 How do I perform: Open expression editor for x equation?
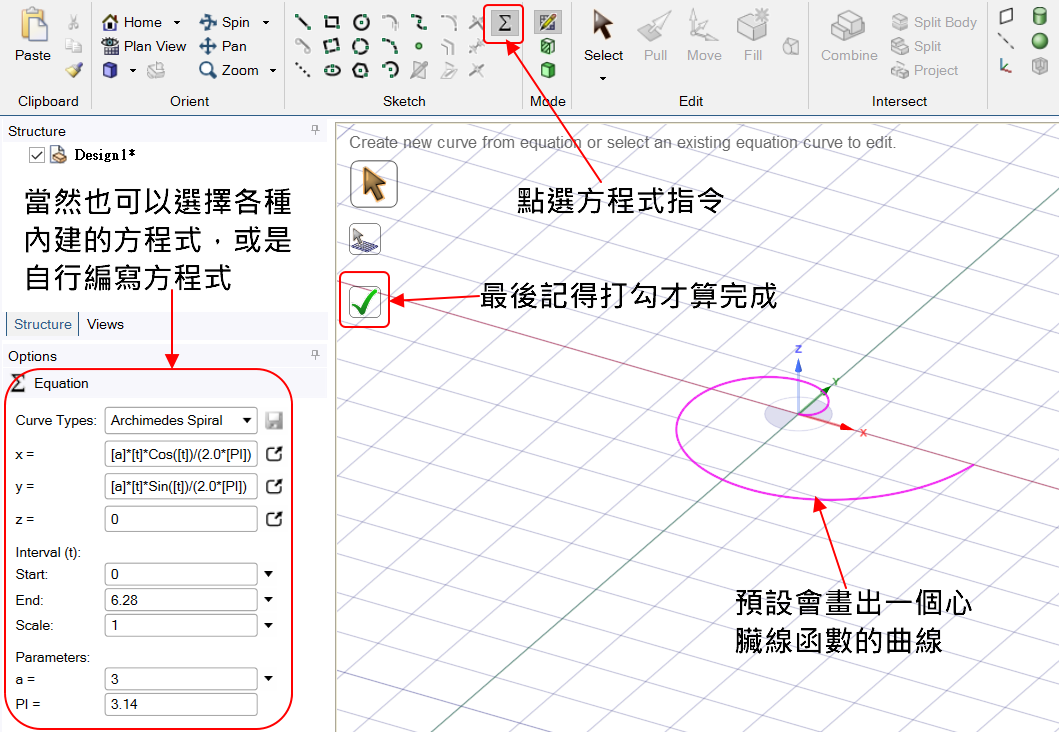tap(274, 454)
